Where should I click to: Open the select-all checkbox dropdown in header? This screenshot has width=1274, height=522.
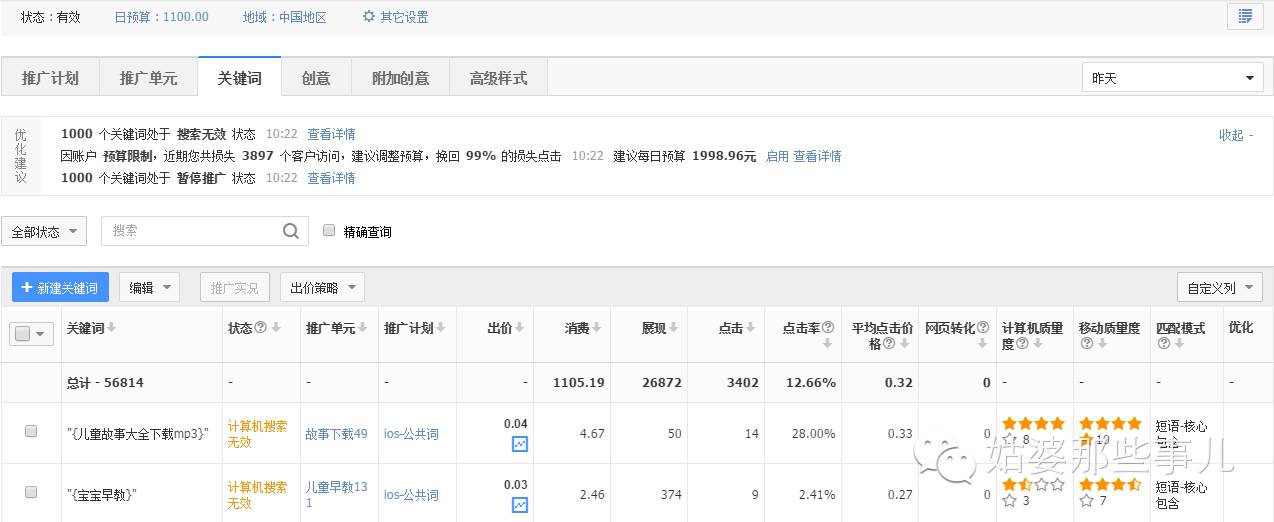[31, 334]
